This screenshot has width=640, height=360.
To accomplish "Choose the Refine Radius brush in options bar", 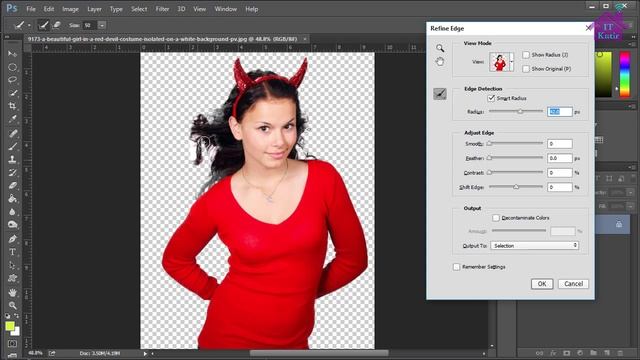I will 44,25.
